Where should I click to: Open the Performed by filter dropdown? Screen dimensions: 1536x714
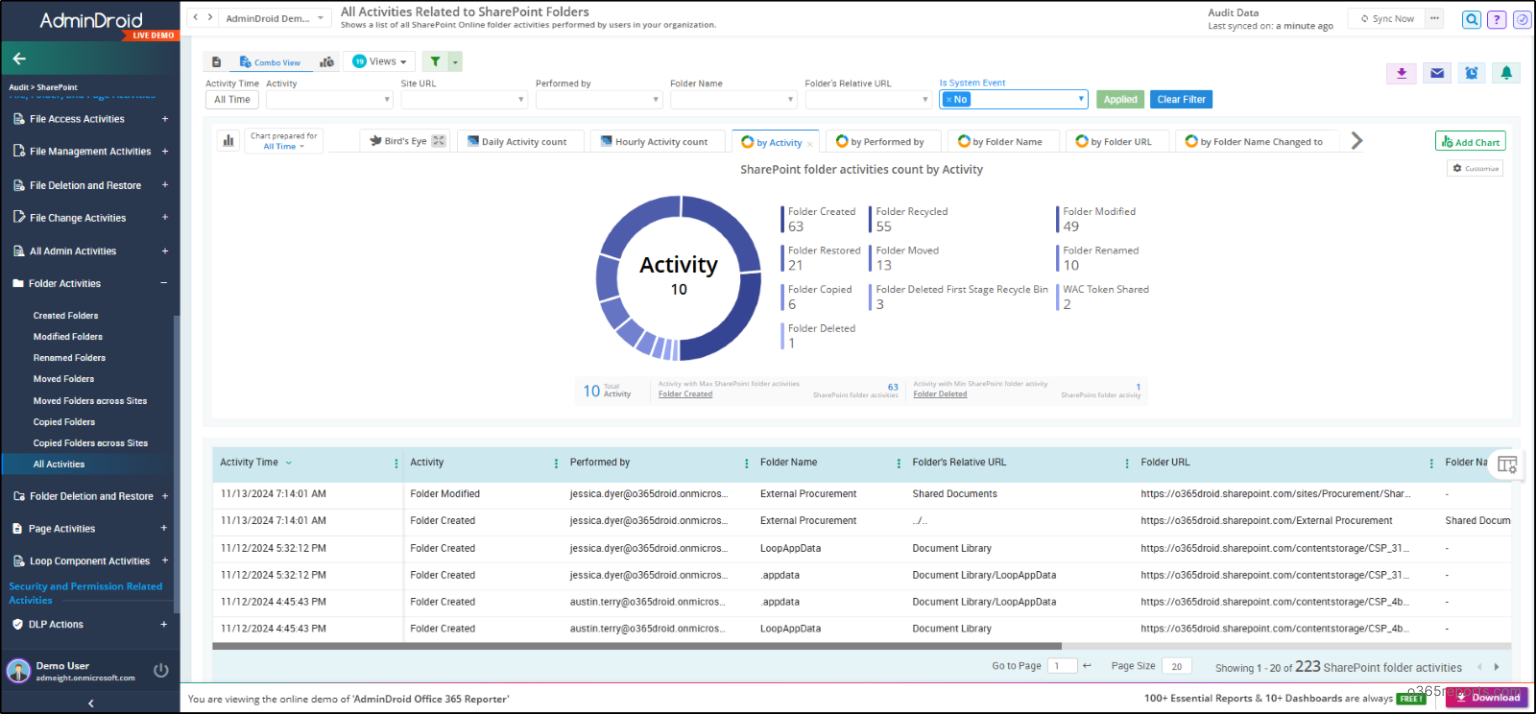[x=599, y=100]
